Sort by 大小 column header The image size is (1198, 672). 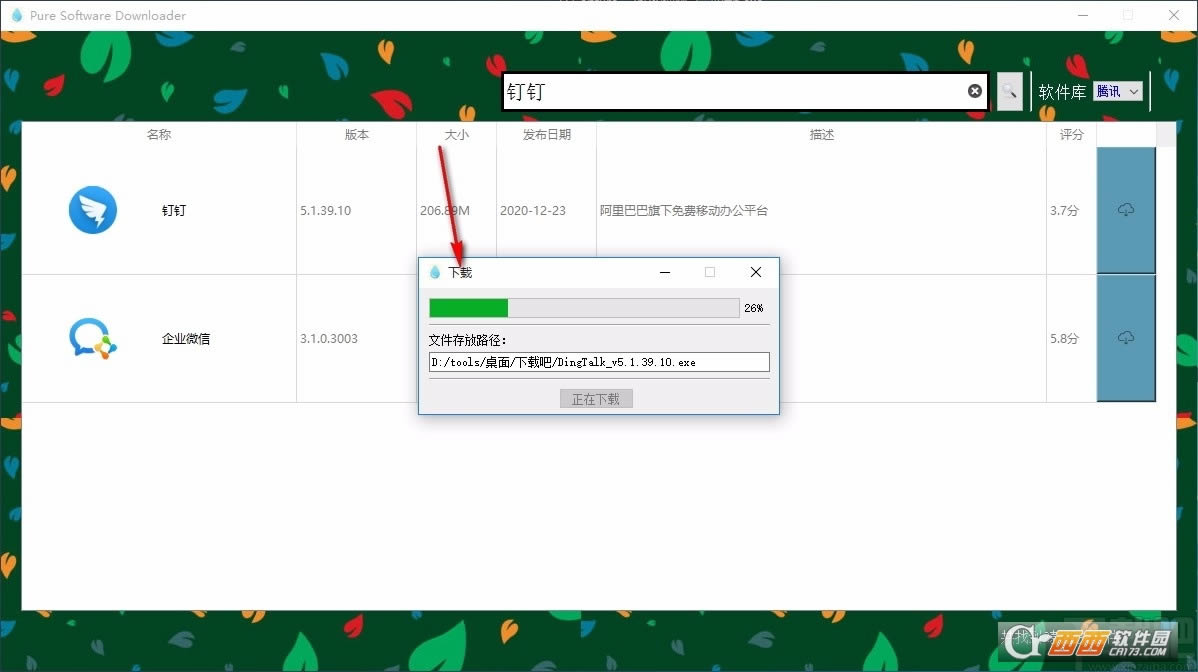456,134
